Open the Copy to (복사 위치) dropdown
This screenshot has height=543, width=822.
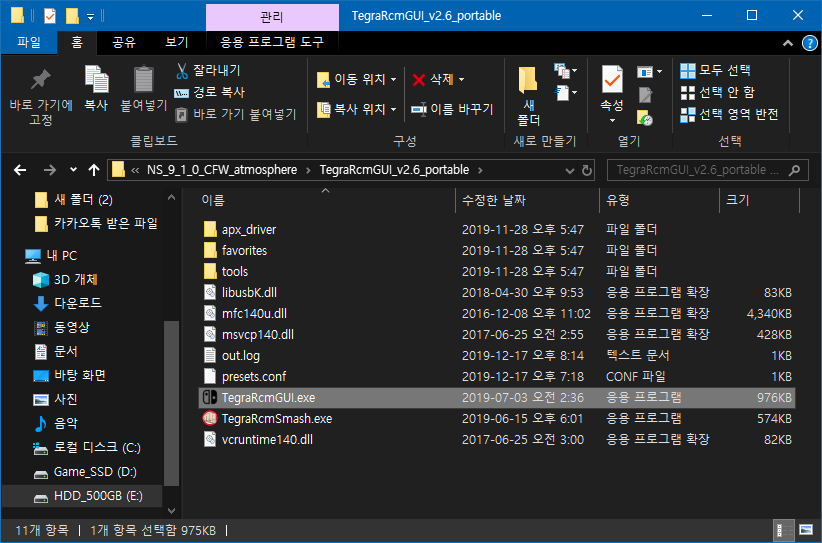pos(356,109)
